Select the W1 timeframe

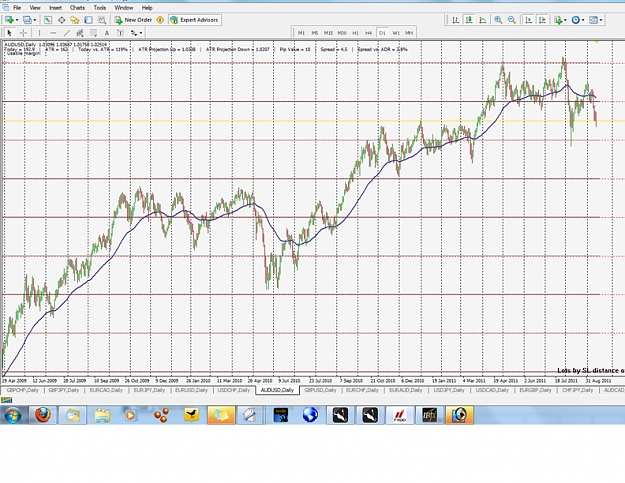click(396, 33)
